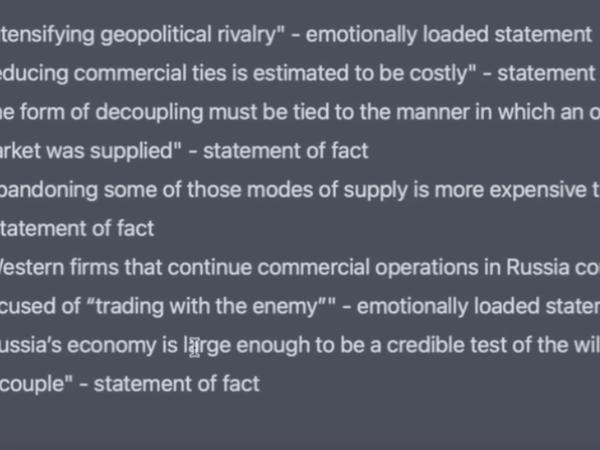Click the quoted phrase "trading with the enemy"

pos(208,307)
